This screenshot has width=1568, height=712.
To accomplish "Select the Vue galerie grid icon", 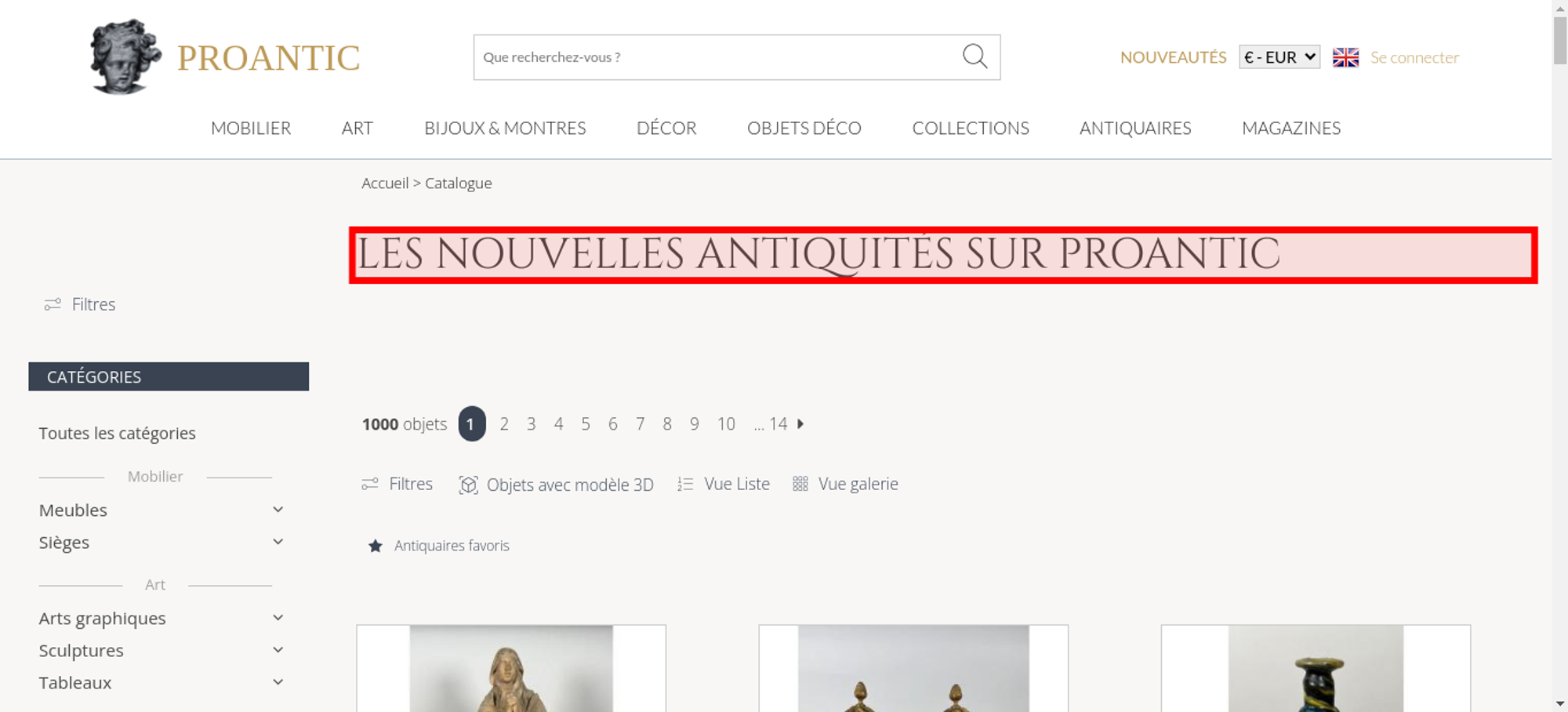I will [x=800, y=484].
